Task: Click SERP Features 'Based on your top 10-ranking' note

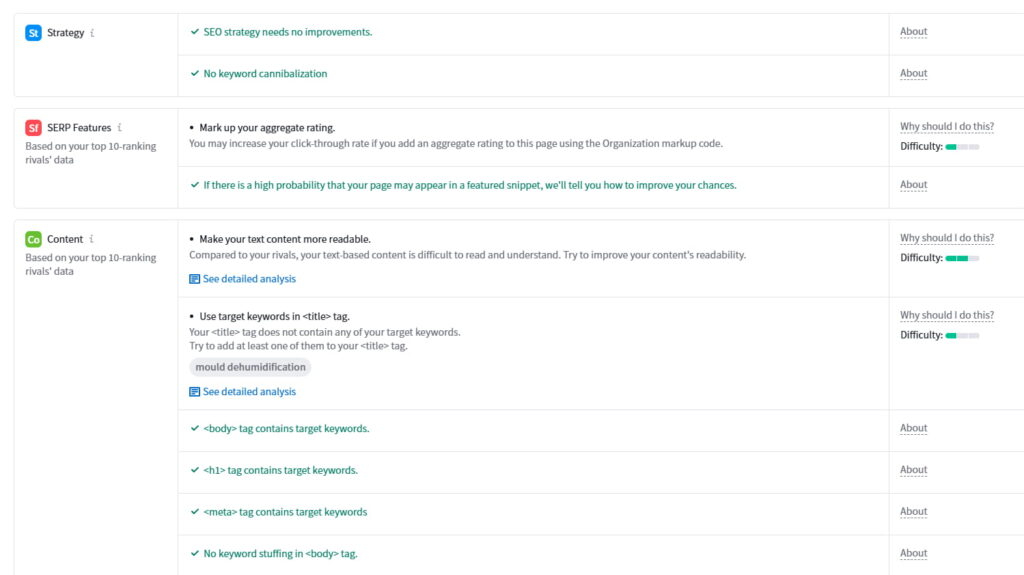Action: tap(91, 153)
